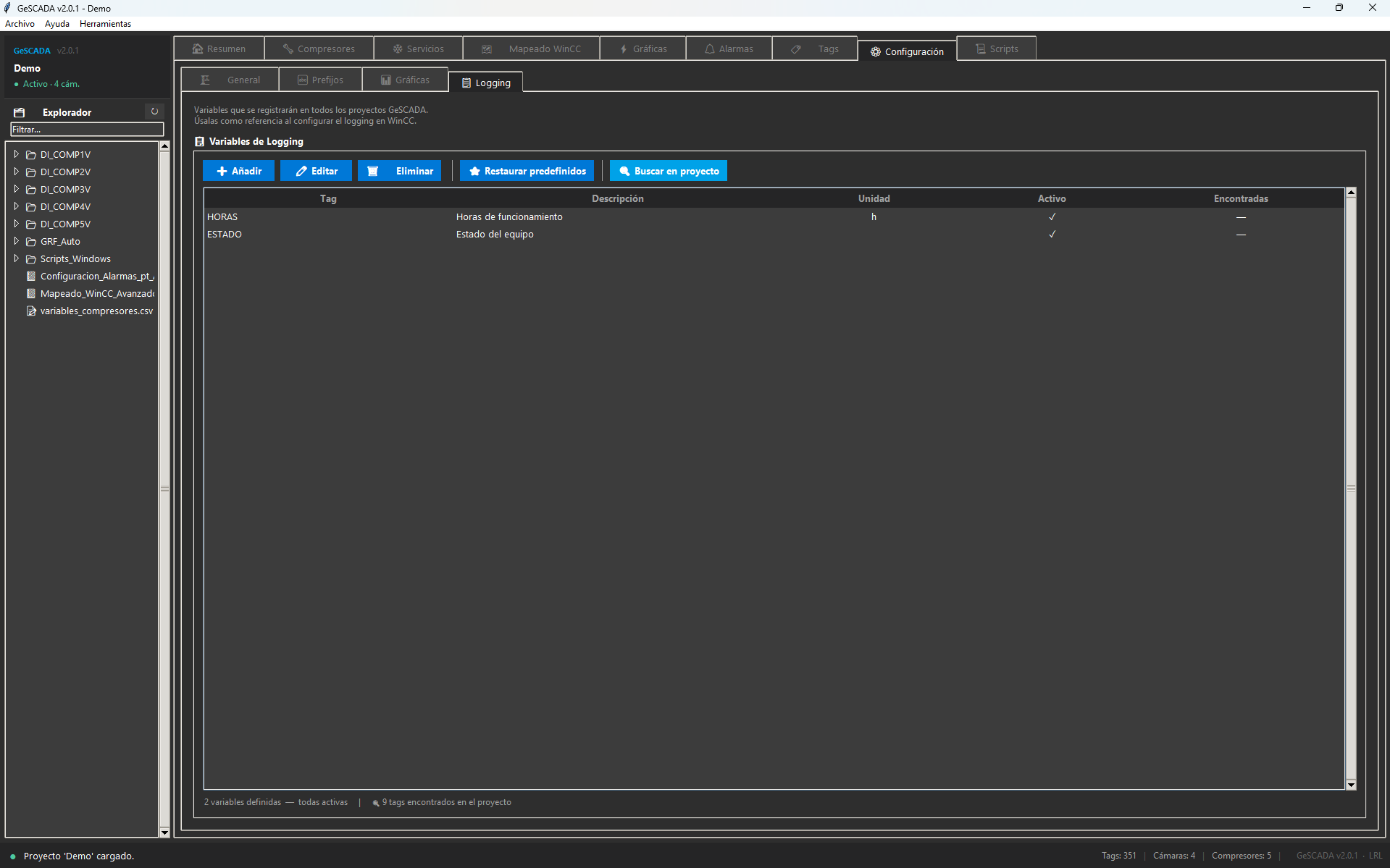This screenshot has width=1390, height=868.
Task: Select the Mapeado_WinCC_Avanzado file
Action: (96, 293)
